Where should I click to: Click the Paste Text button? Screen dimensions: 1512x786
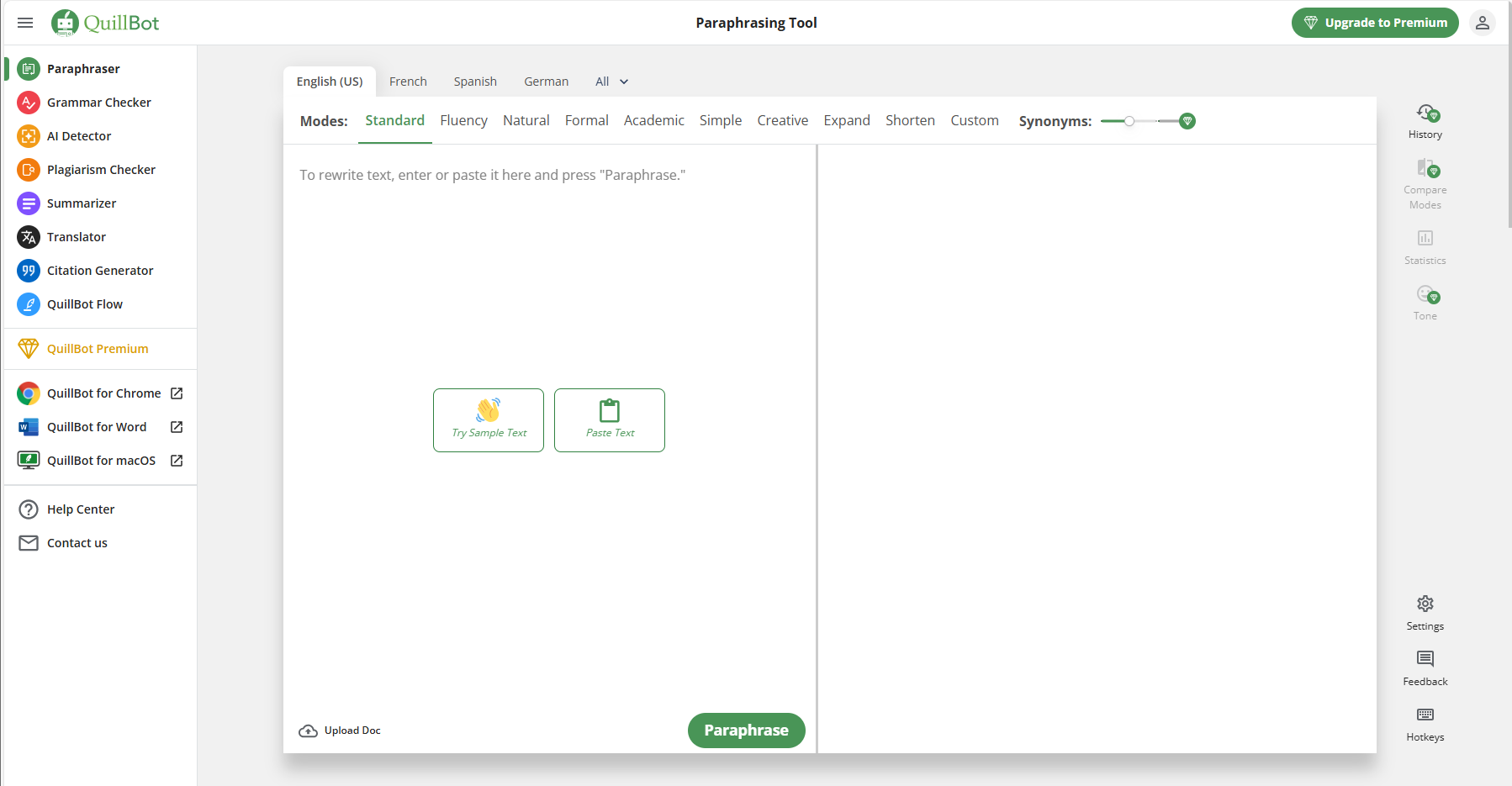(610, 420)
